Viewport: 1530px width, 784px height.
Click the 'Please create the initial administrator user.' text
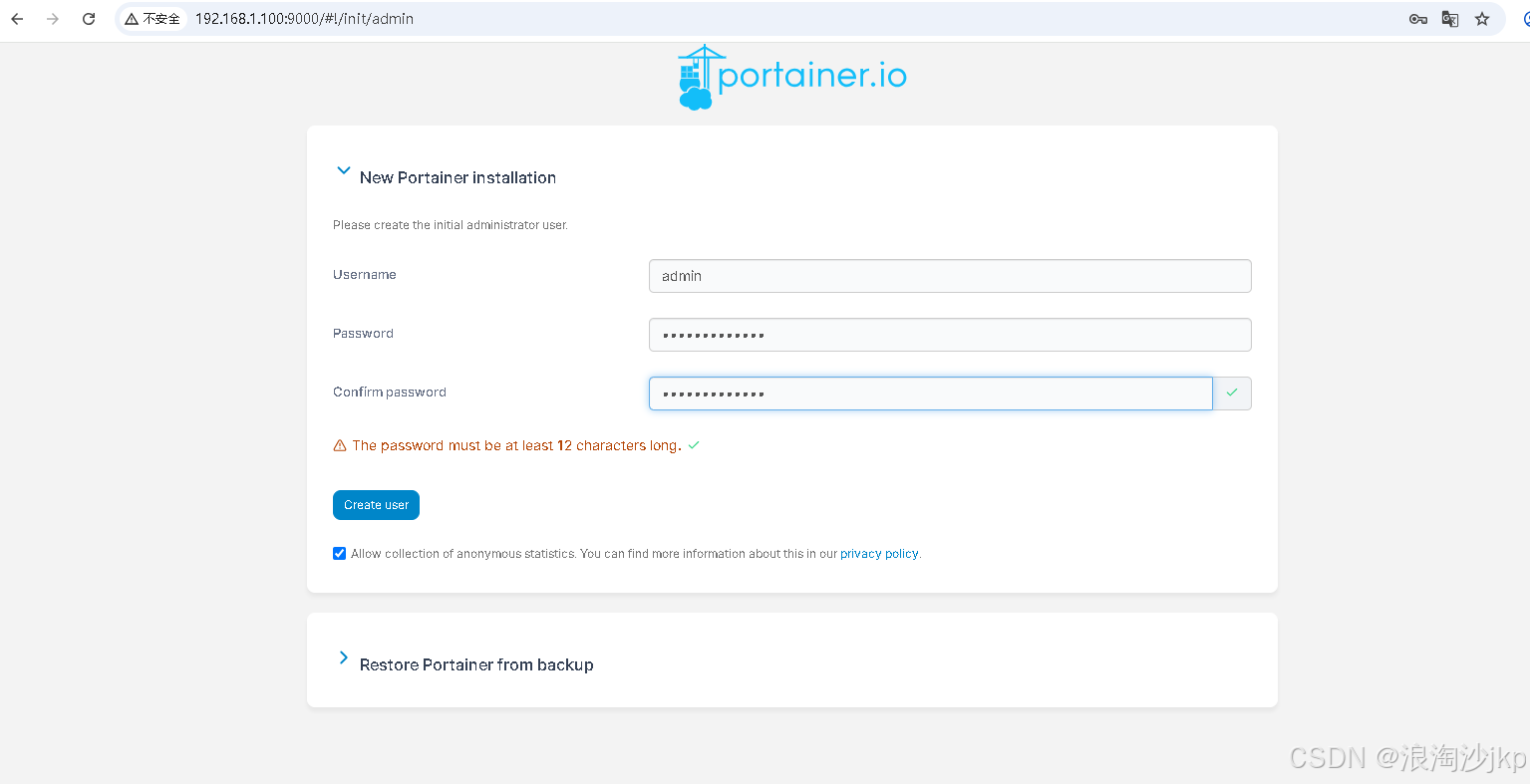[x=451, y=225]
